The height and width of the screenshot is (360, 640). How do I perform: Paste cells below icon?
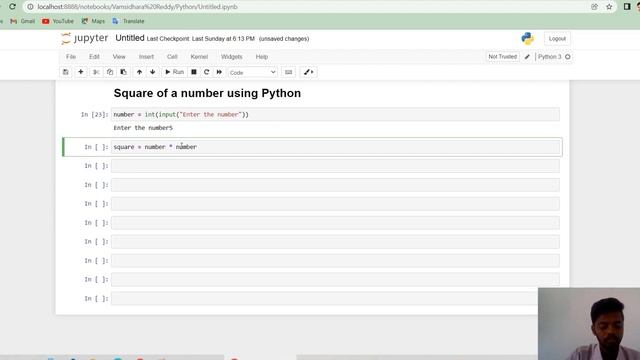[x=123, y=72]
